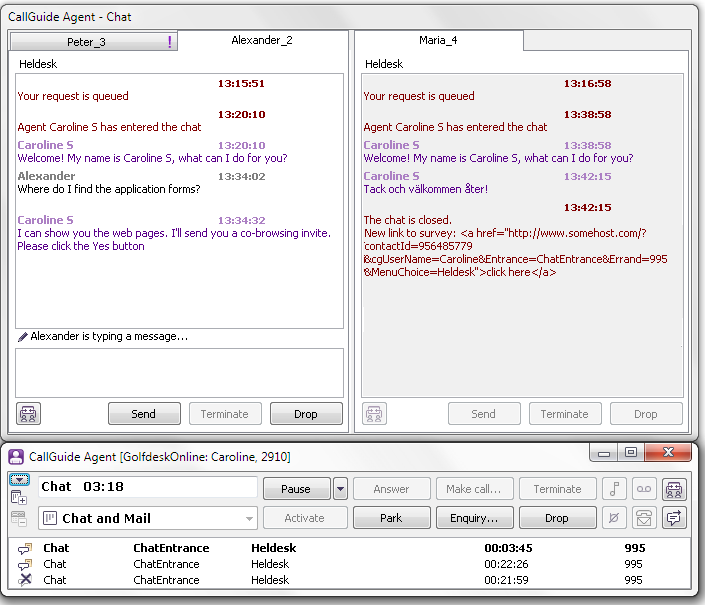Click the Activate button
The height and width of the screenshot is (605, 705).
click(305, 518)
